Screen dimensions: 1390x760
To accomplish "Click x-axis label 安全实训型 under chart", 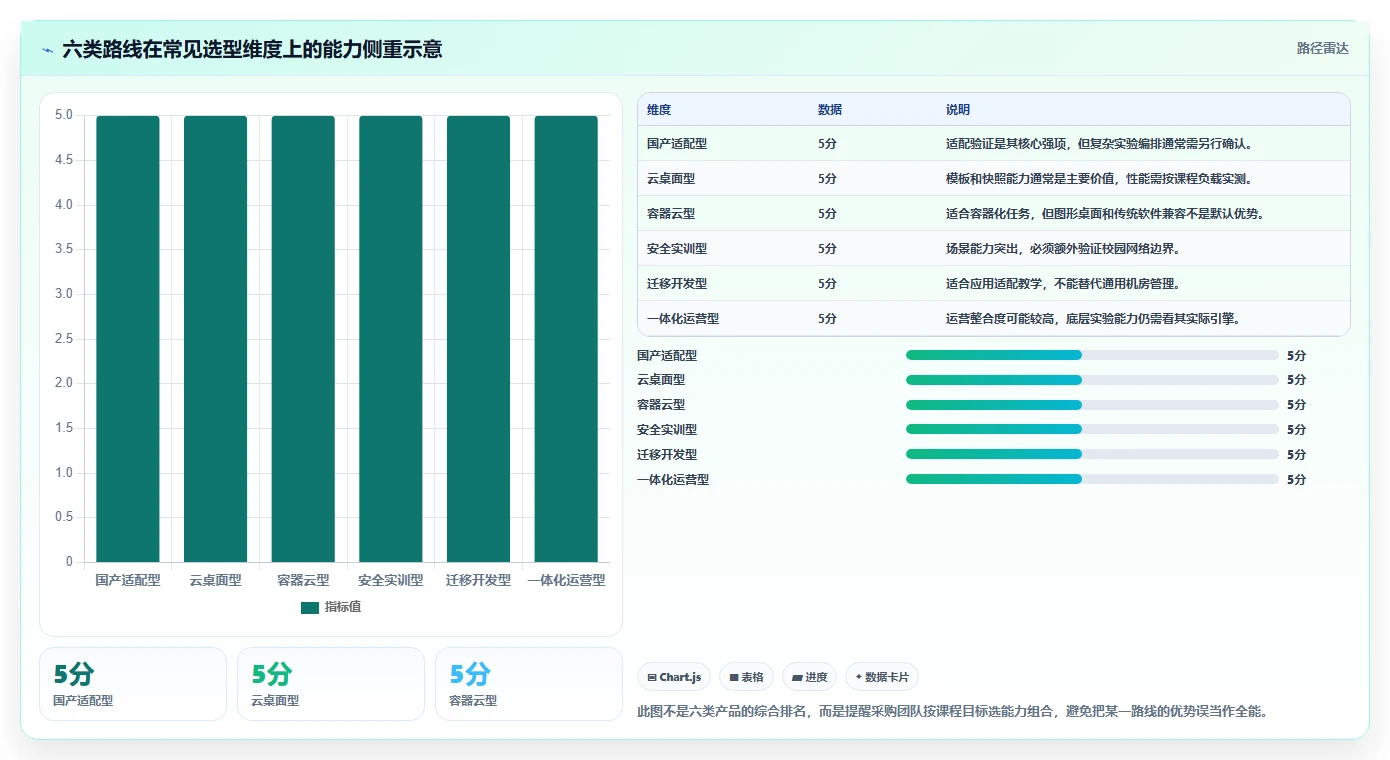I will (x=391, y=580).
